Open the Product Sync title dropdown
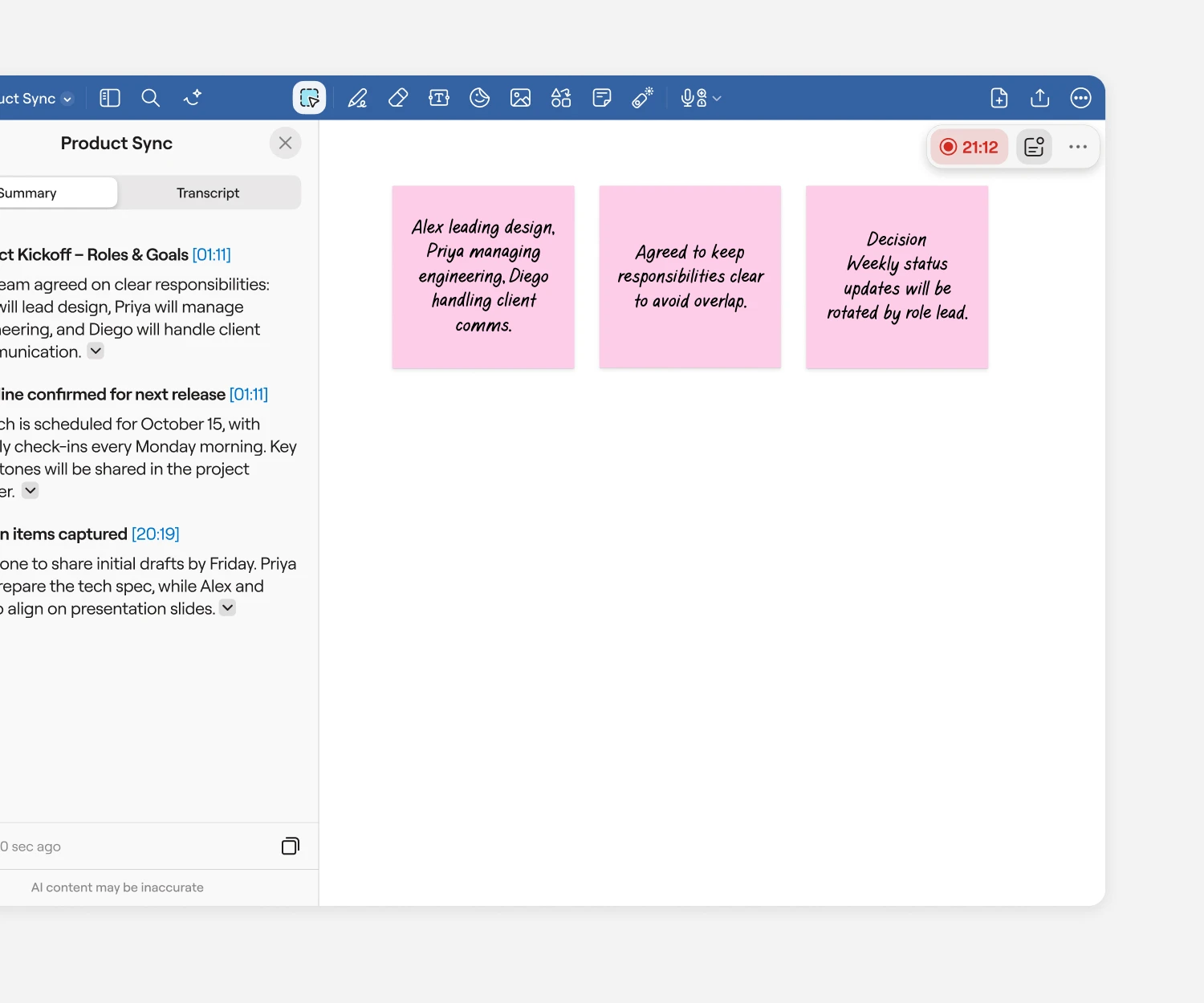The image size is (1204, 1003). coord(67,99)
